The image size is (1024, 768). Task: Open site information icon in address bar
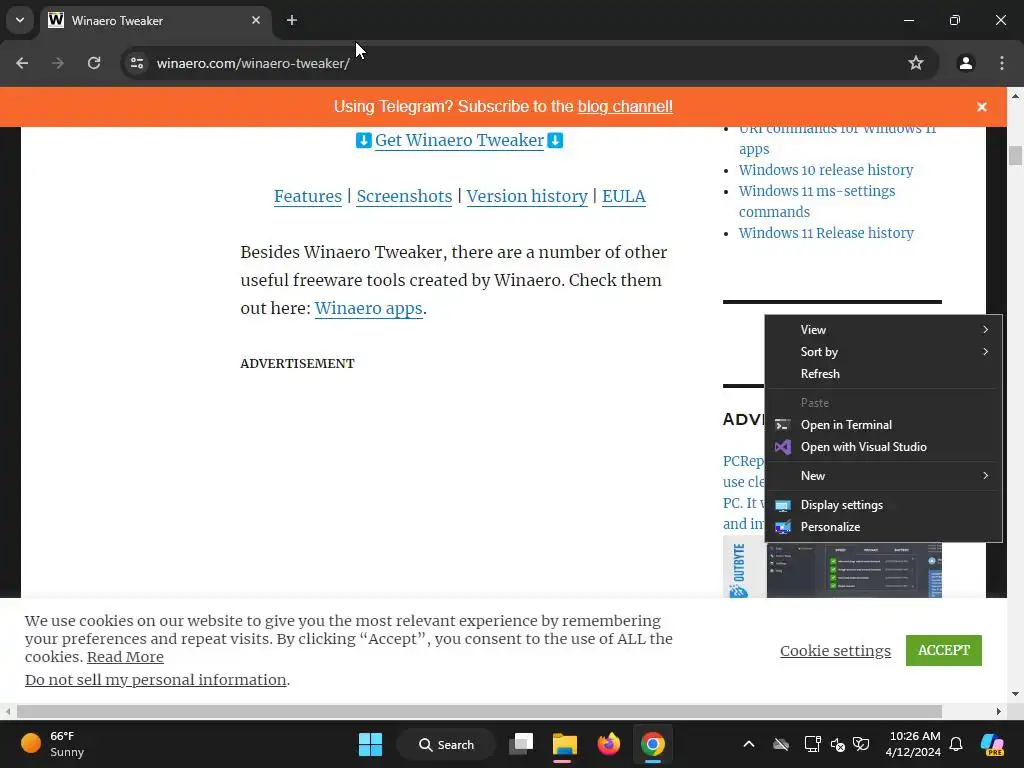[x=137, y=63]
